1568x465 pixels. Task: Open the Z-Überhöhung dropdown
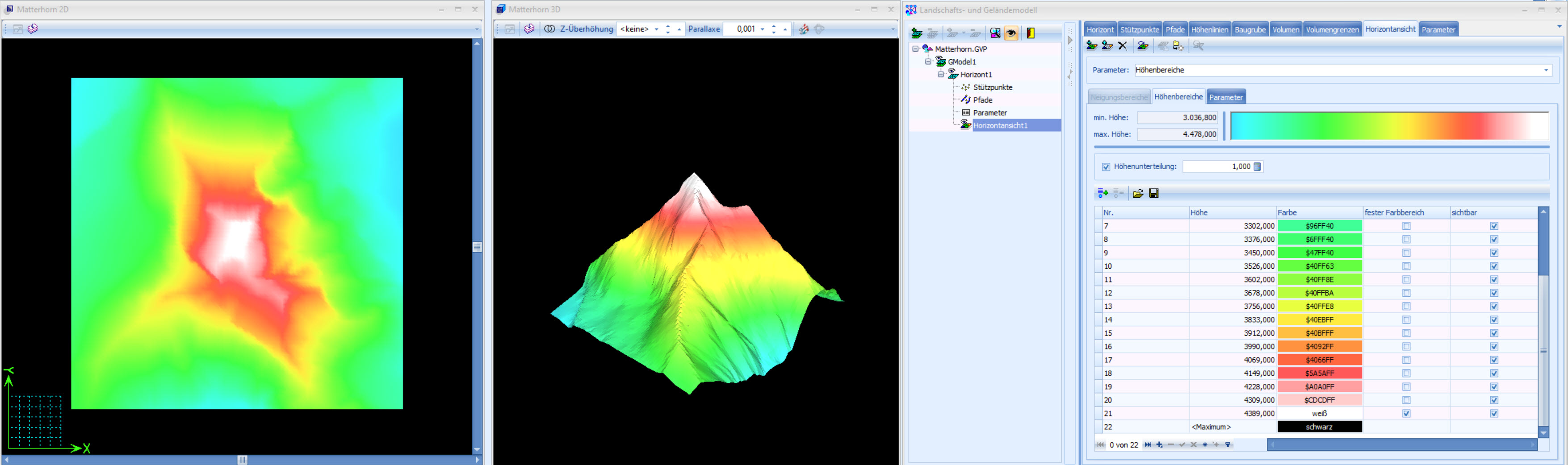pos(657,29)
